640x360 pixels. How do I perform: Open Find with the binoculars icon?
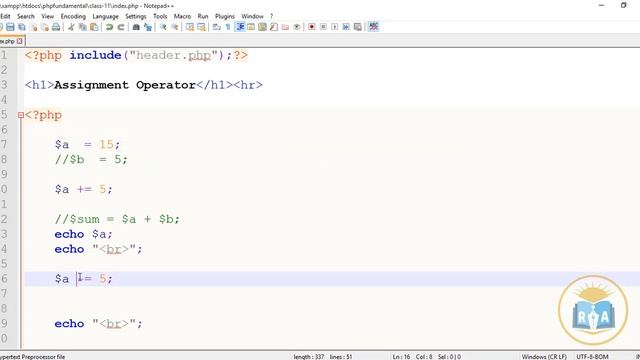coord(136,27)
